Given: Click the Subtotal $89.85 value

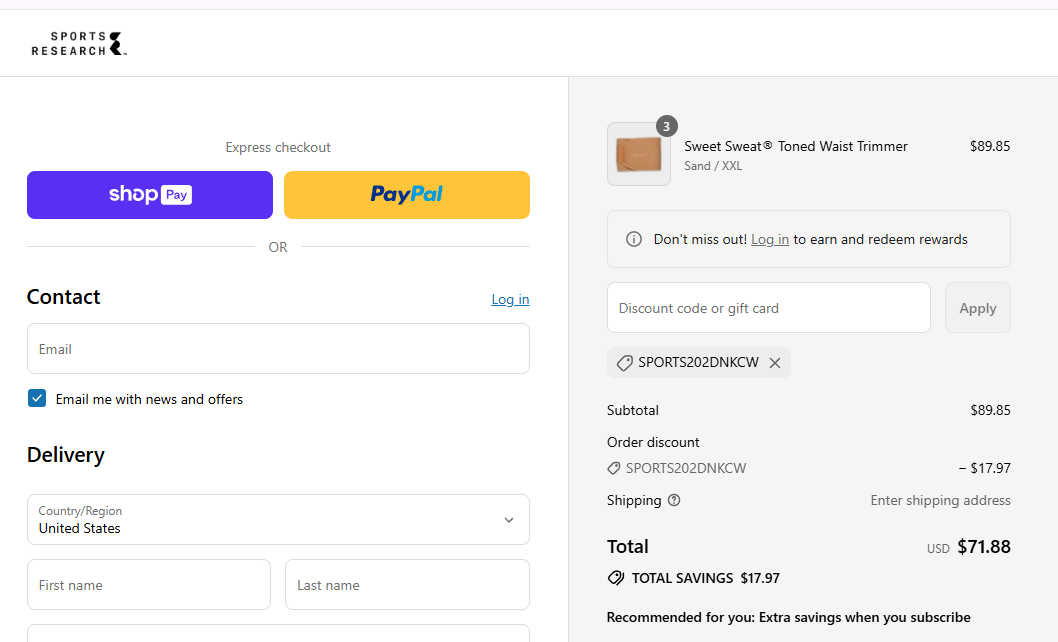Looking at the screenshot, I should [991, 410].
